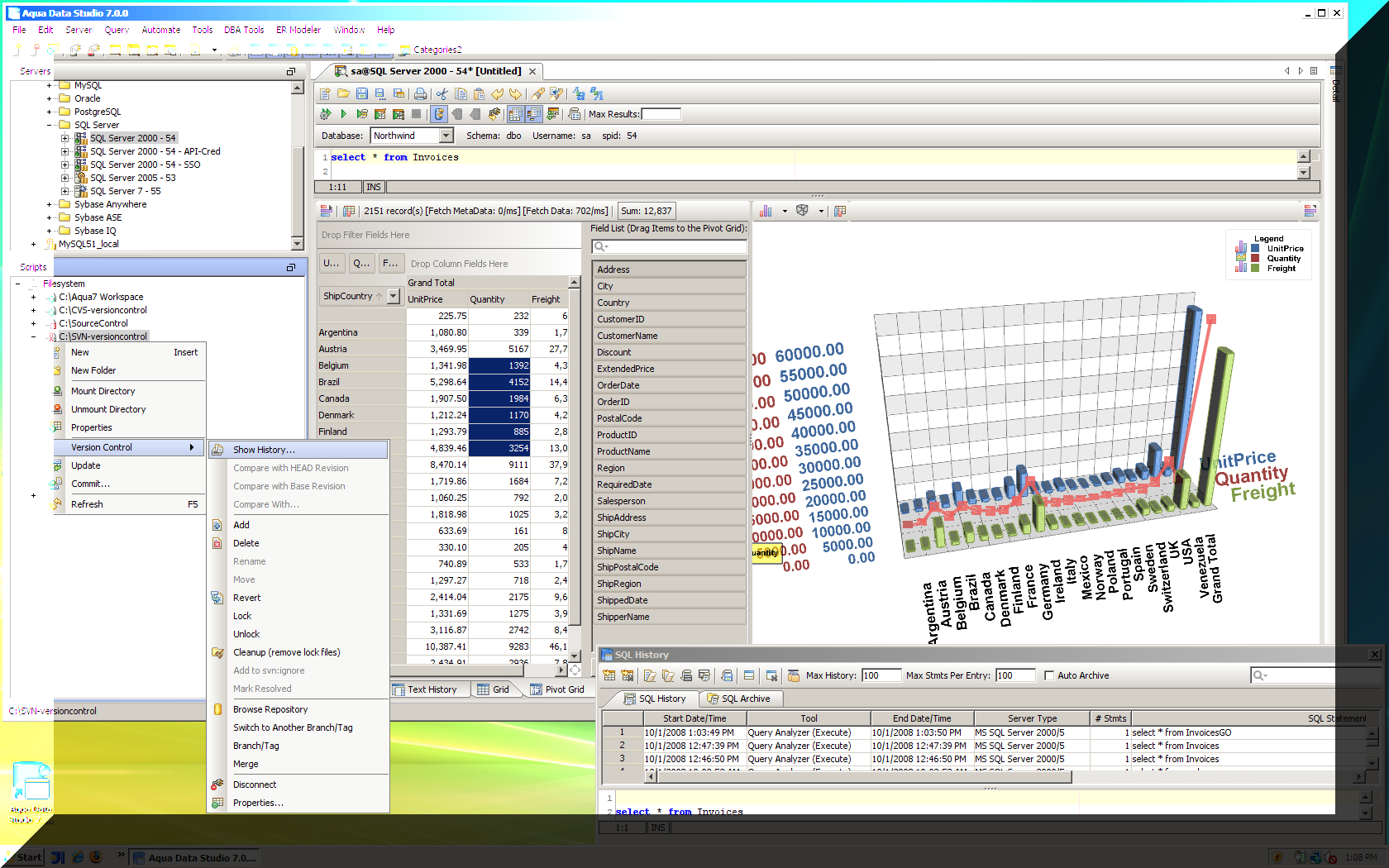Open the DBA Tools menu
The image size is (1389, 868).
pos(244,30)
